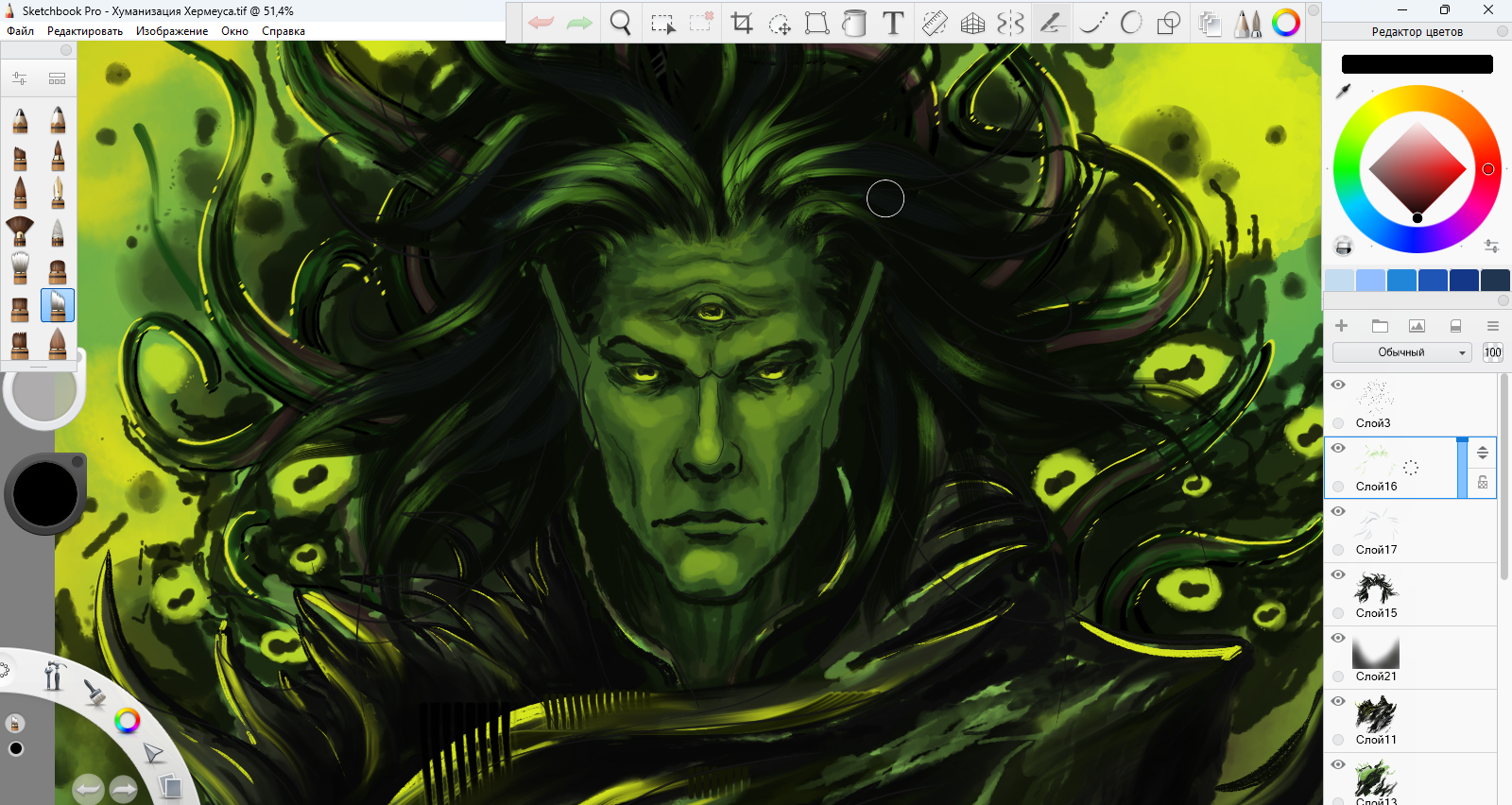The width and height of the screenshot is (1512, 805).
Task: Expand color sliders in Color Editor
Action: tap(1491, 246)
